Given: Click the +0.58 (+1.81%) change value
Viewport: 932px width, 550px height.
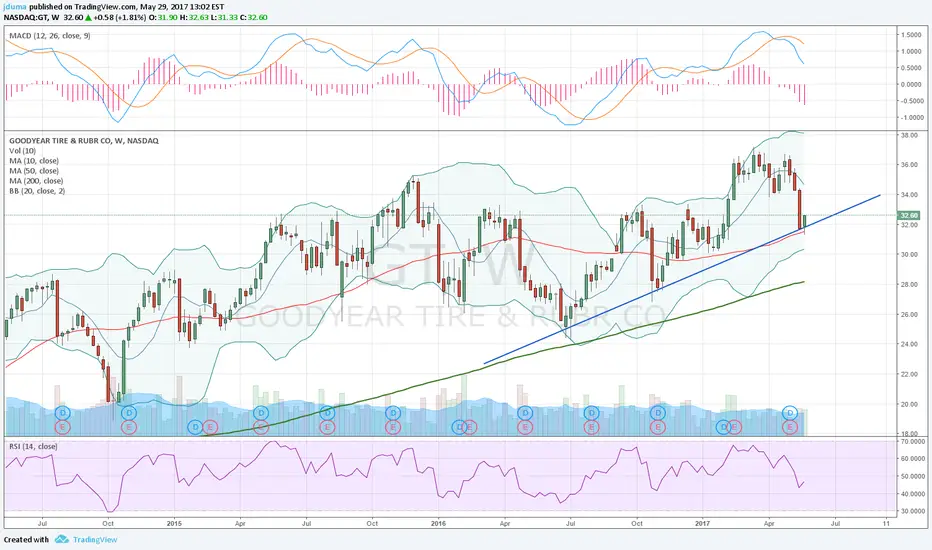Looking at the screenshot, I should click(117, 18).
